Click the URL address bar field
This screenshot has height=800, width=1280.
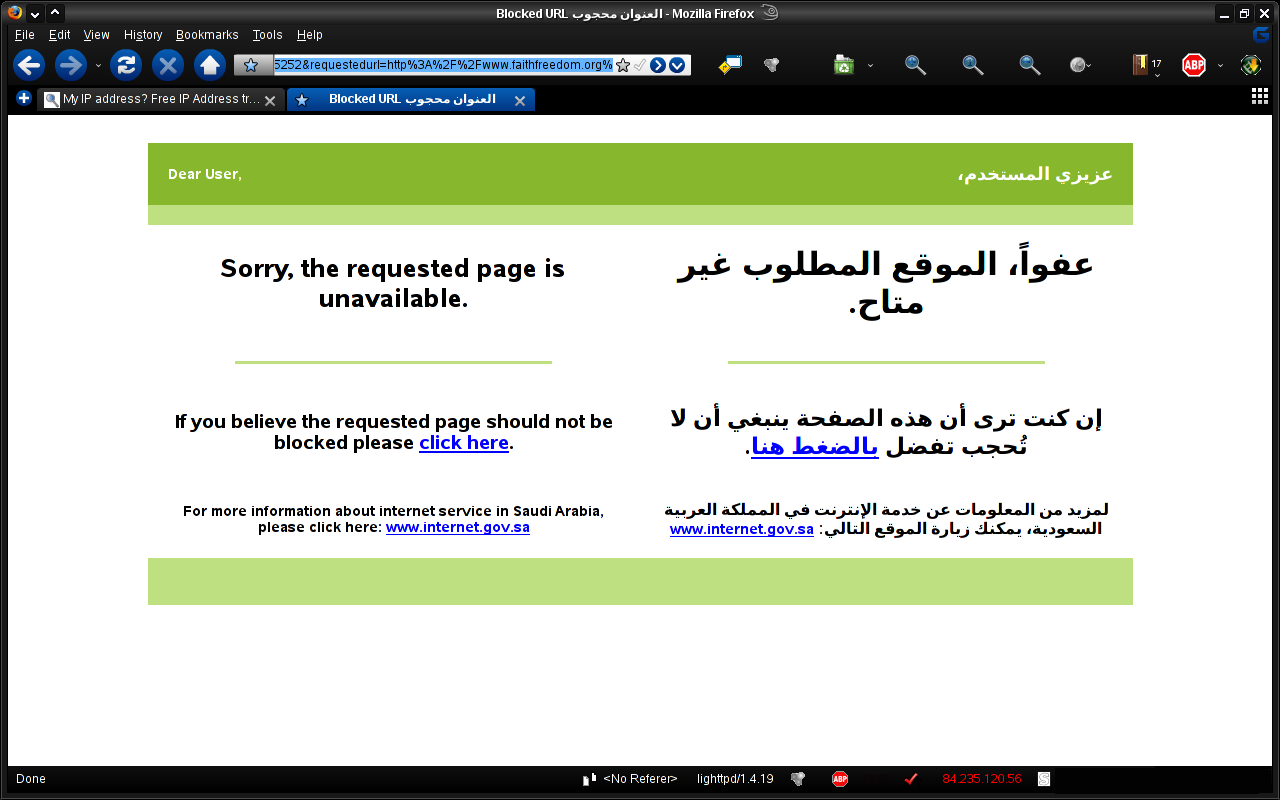(x=442, y=65)
